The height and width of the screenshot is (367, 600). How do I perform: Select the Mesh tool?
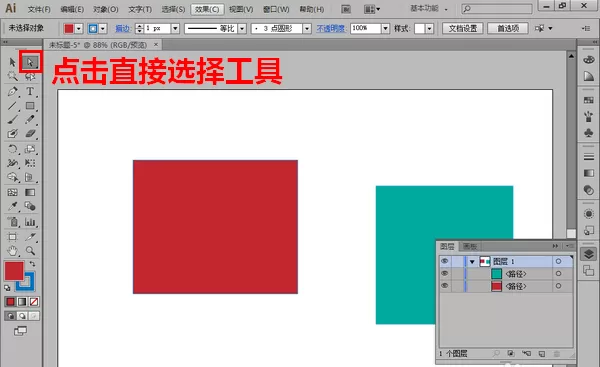12,192
